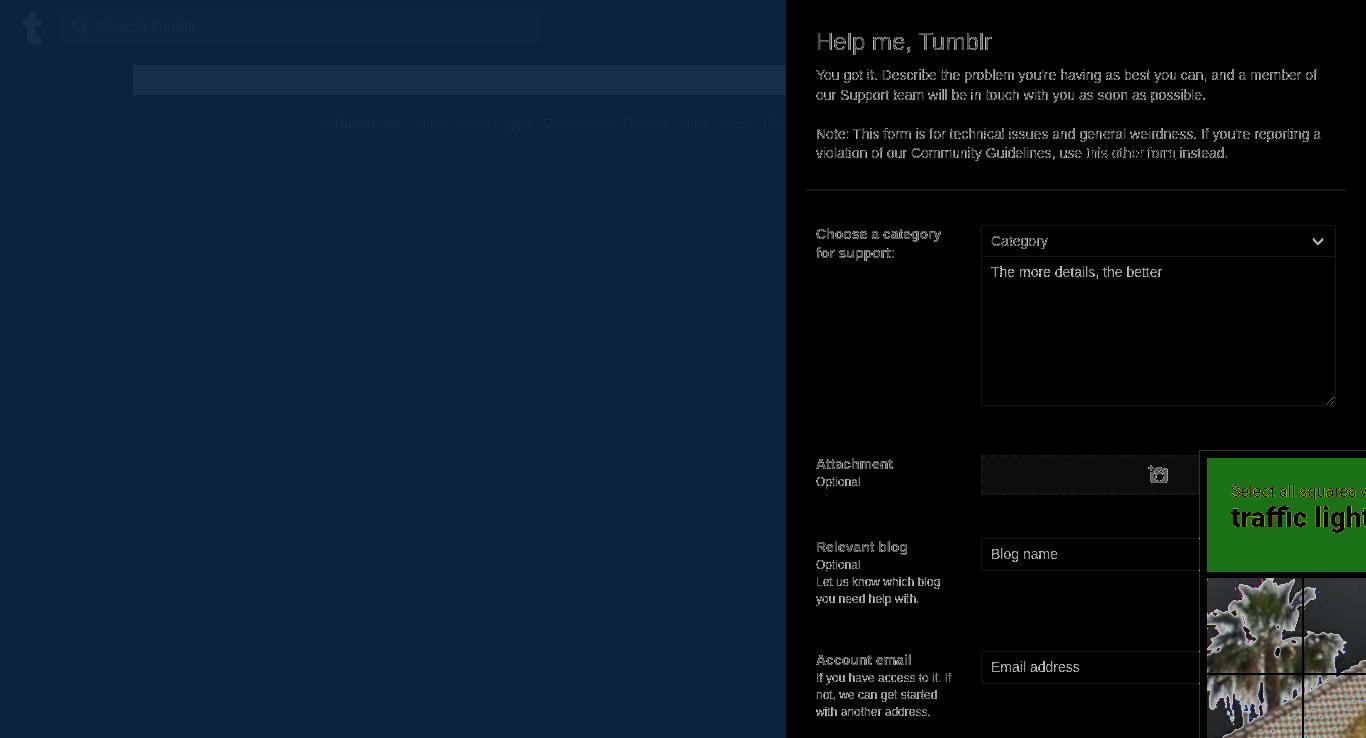Open the Apps footer link
Screen dimensions: 1366x738
(x=518, y=124)
